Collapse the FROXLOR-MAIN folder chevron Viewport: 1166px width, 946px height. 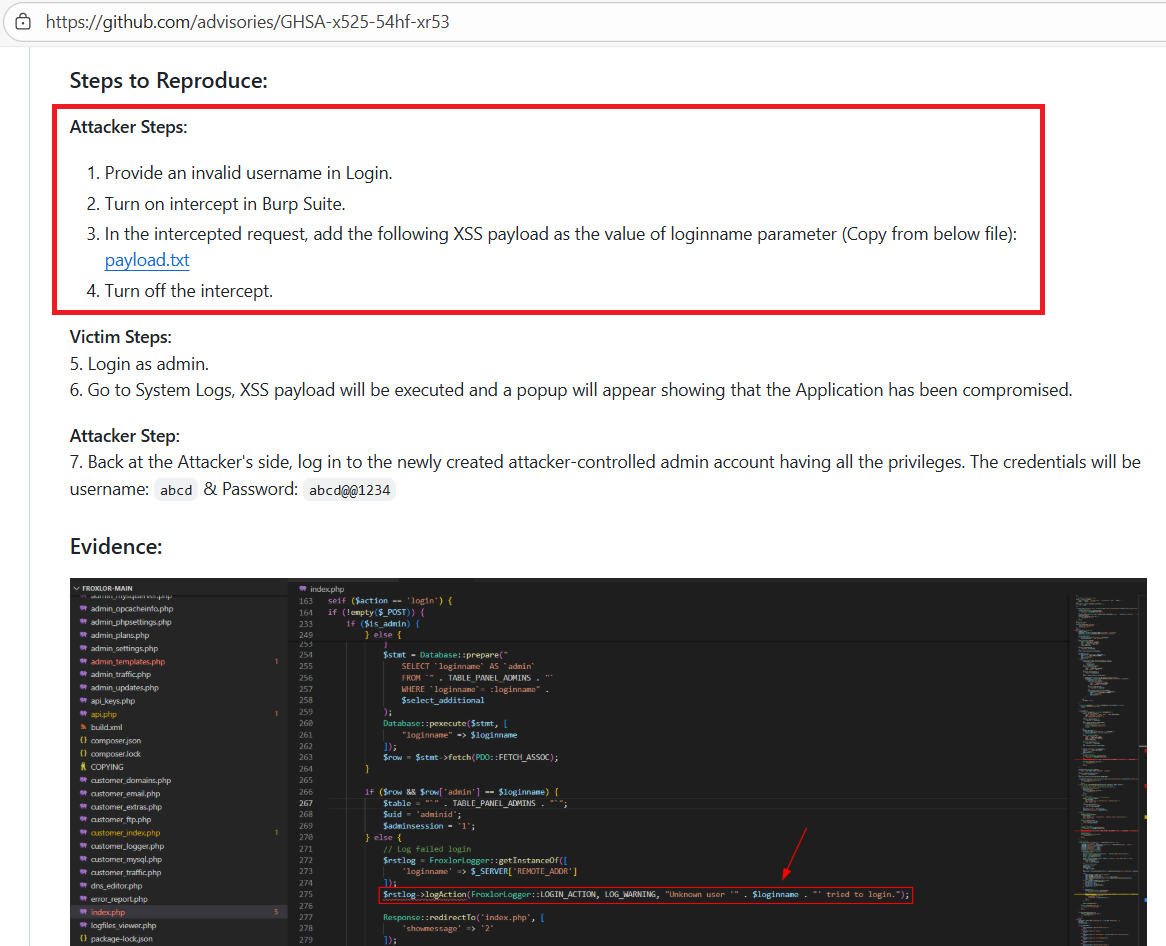click(x=76, y=588)
